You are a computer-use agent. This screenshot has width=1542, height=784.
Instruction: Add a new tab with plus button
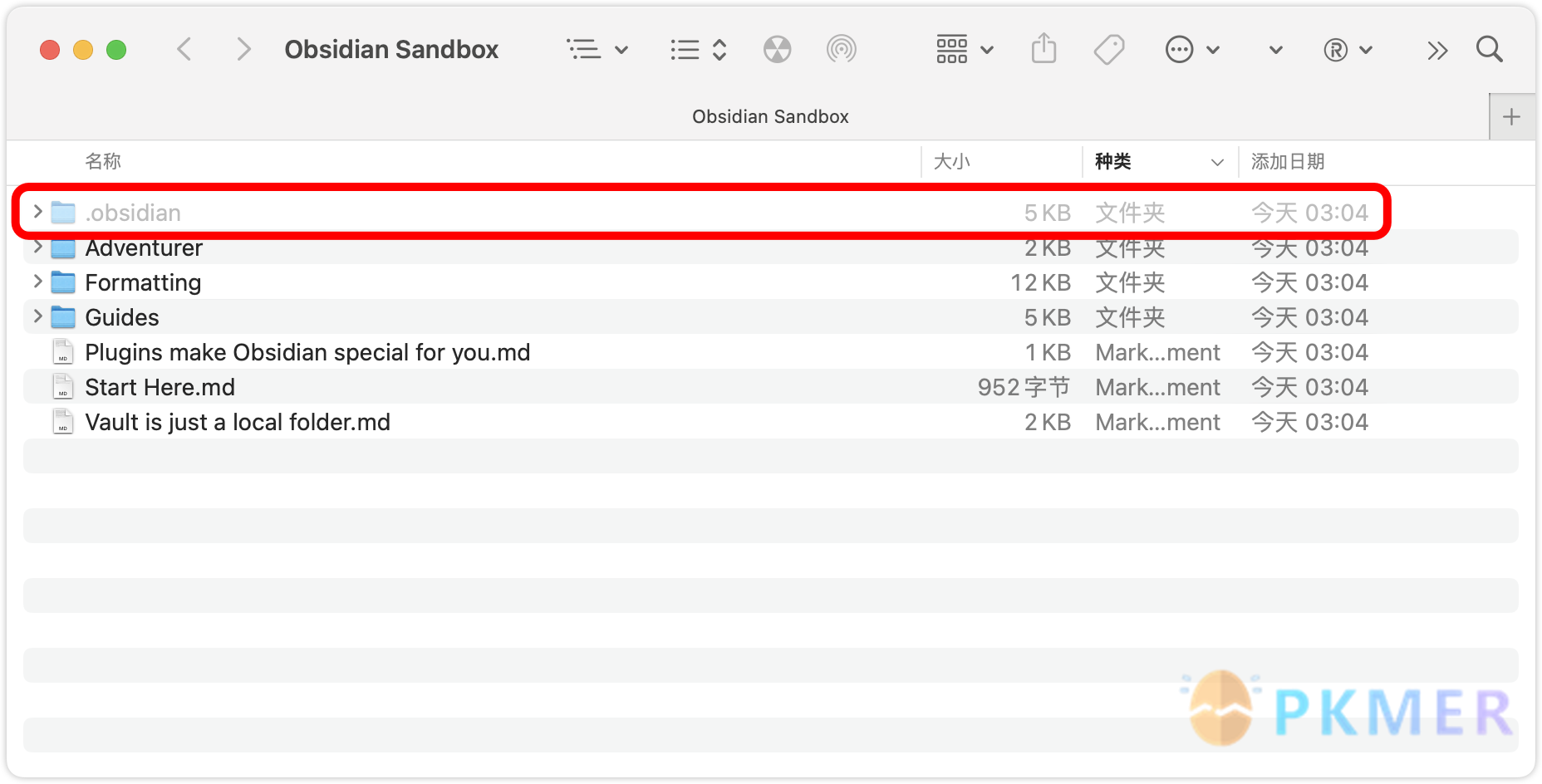(x=1512, y=117)
